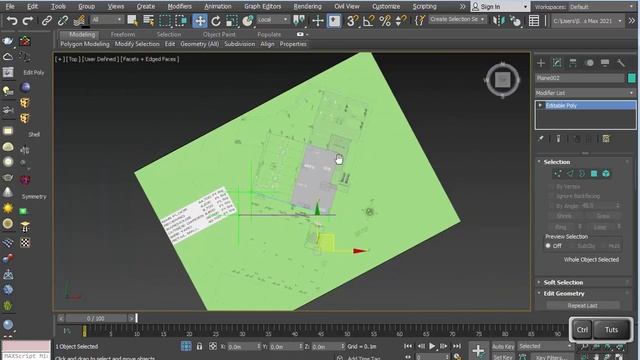Open the Geometry (All) ribbon panel
Screen dimensions: 640x360
pos(200,44)
